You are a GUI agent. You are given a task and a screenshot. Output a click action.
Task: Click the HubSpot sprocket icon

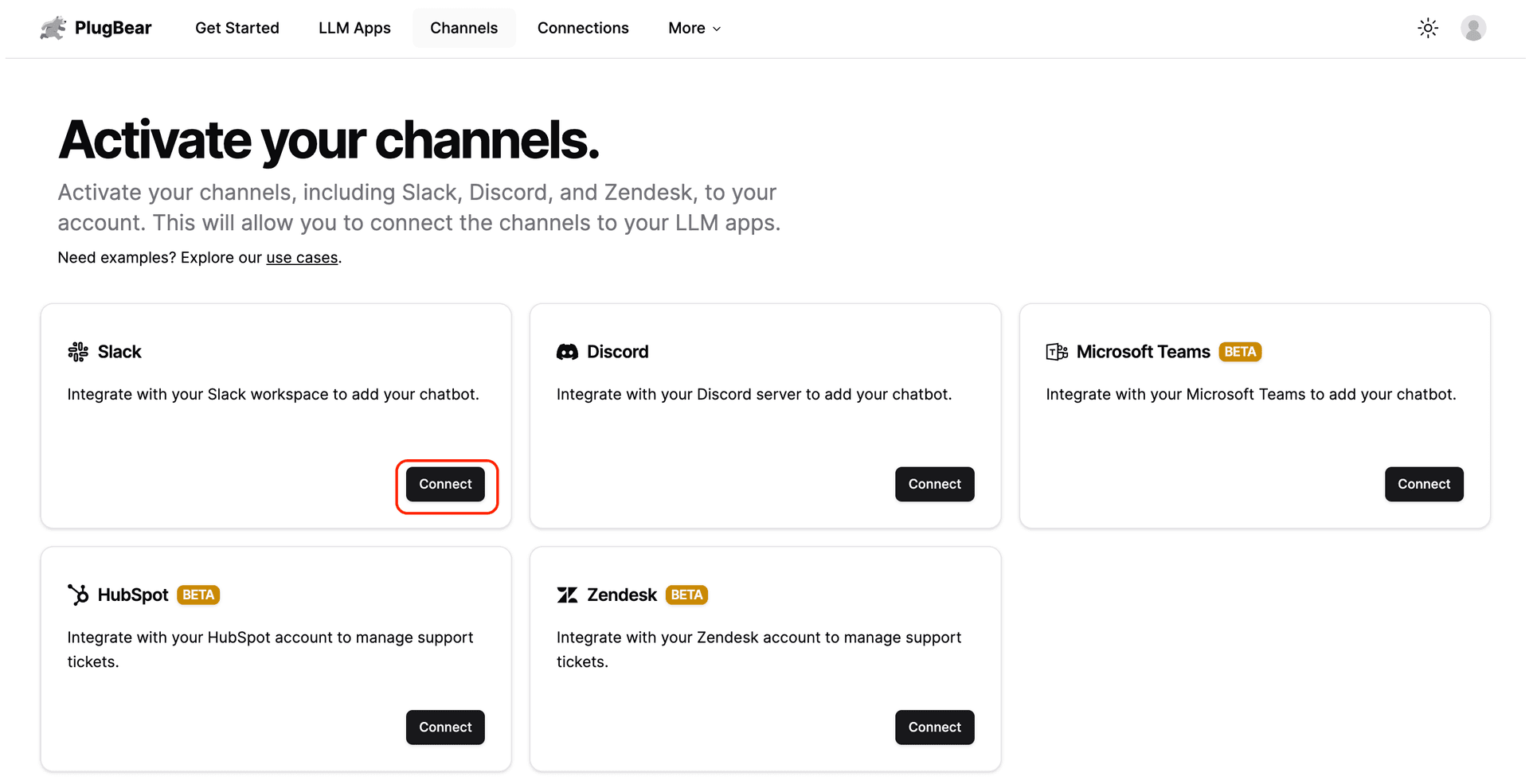click(78, 595)
